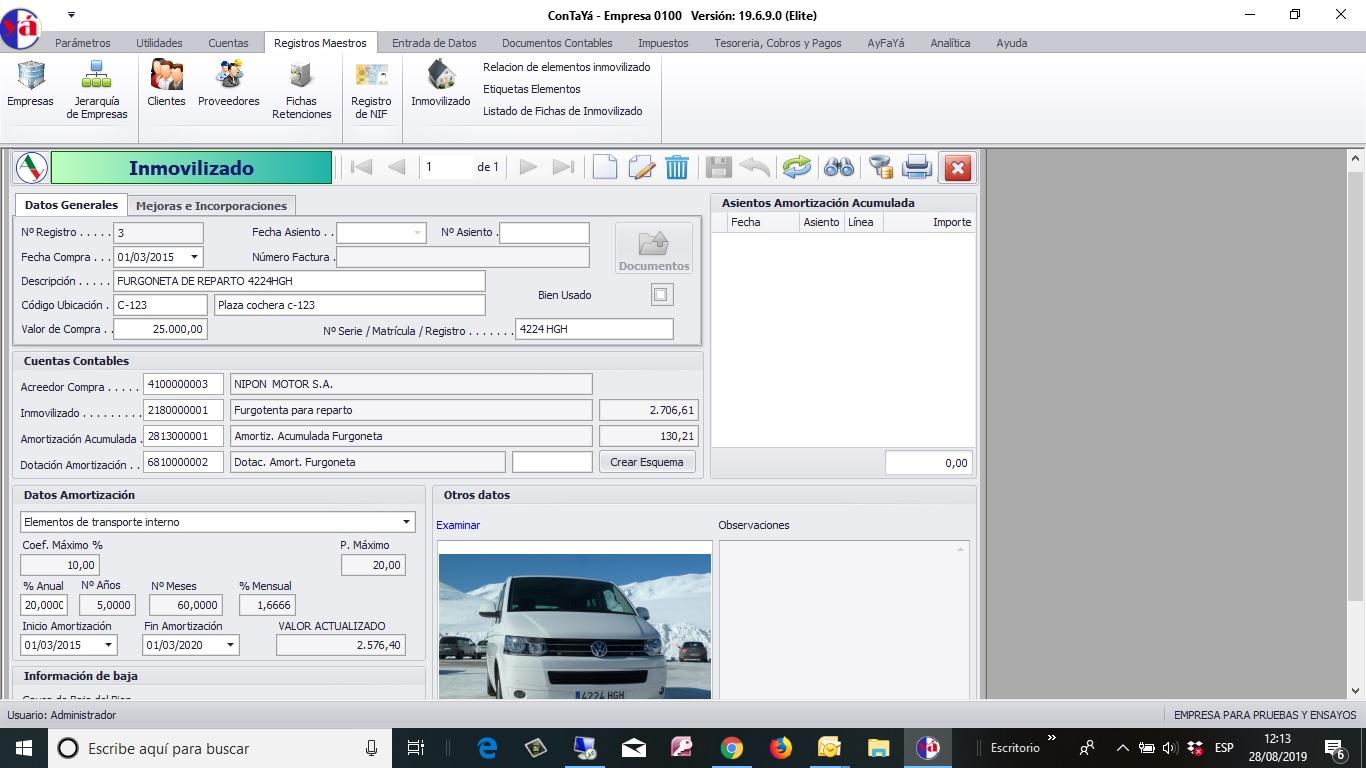Click the Importe column header
1366x768 pixels.
click(951, 222)
